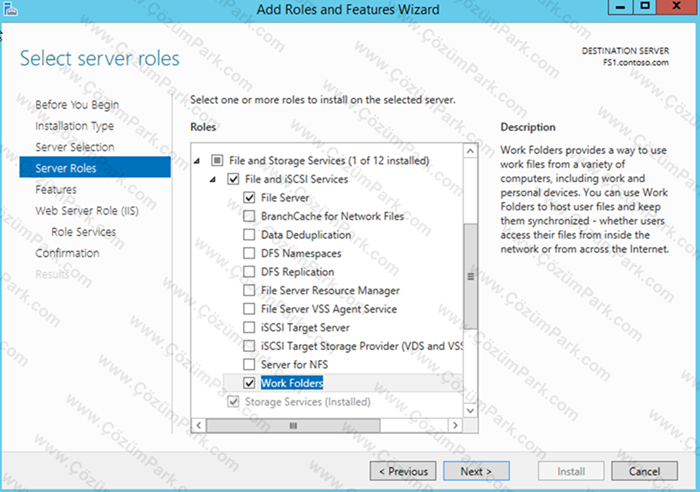Click the roles list scroll up arrow
Viewport: 700px width, 492px height.
470,151
